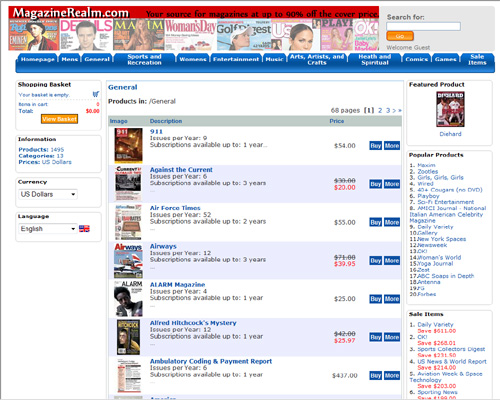
Task: Click More for the 911 magazine
Action: tap(392, 146)
